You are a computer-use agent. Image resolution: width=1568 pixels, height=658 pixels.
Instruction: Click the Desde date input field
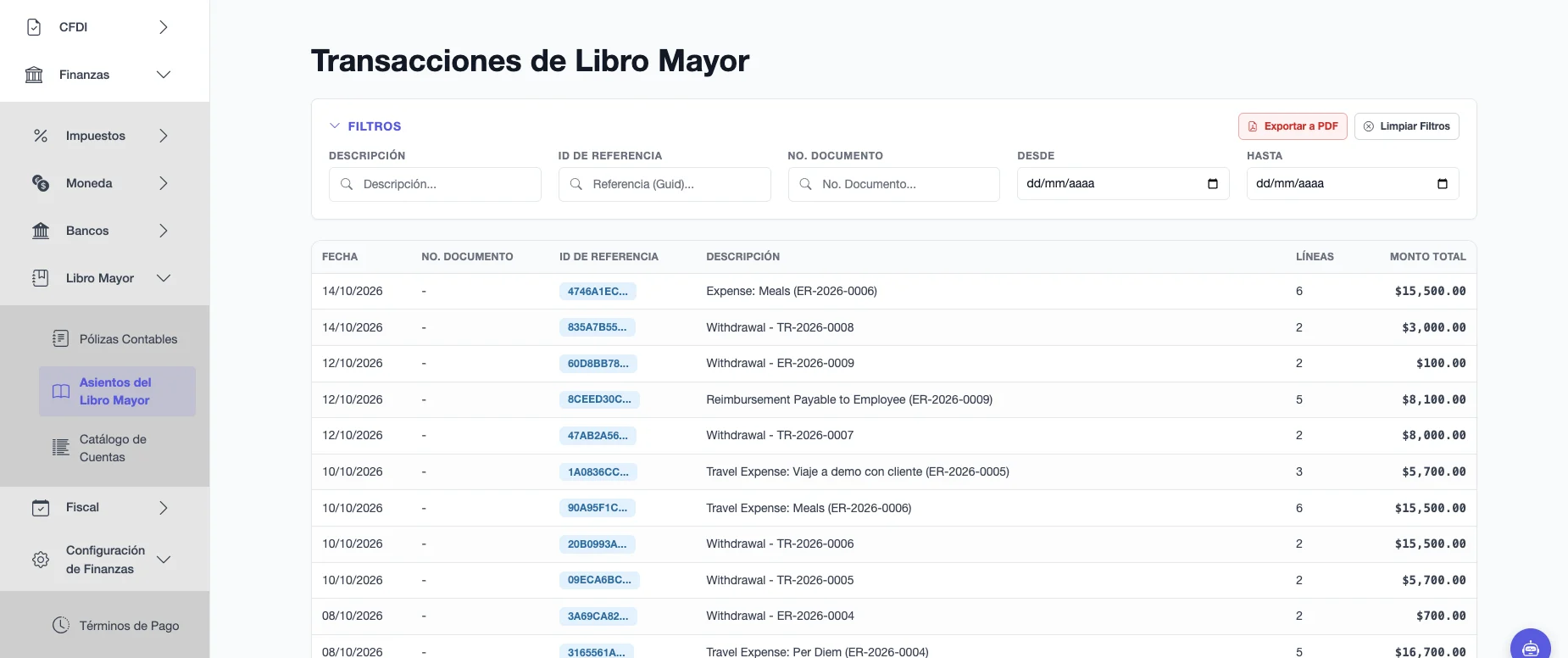[1123, 184]
